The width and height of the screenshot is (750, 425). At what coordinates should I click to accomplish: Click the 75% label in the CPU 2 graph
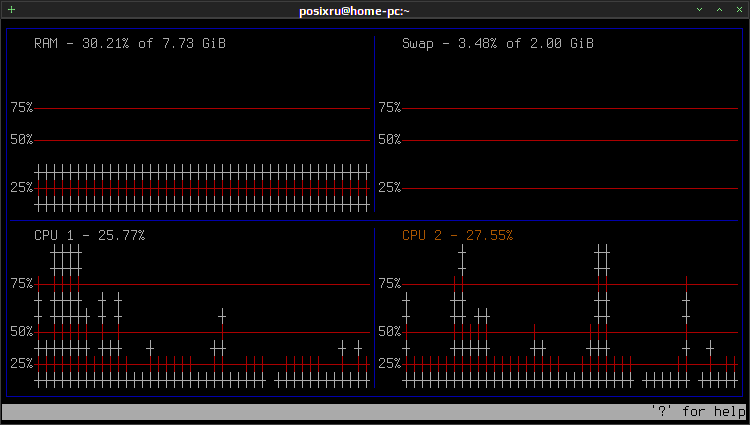(x=390, y=283)
